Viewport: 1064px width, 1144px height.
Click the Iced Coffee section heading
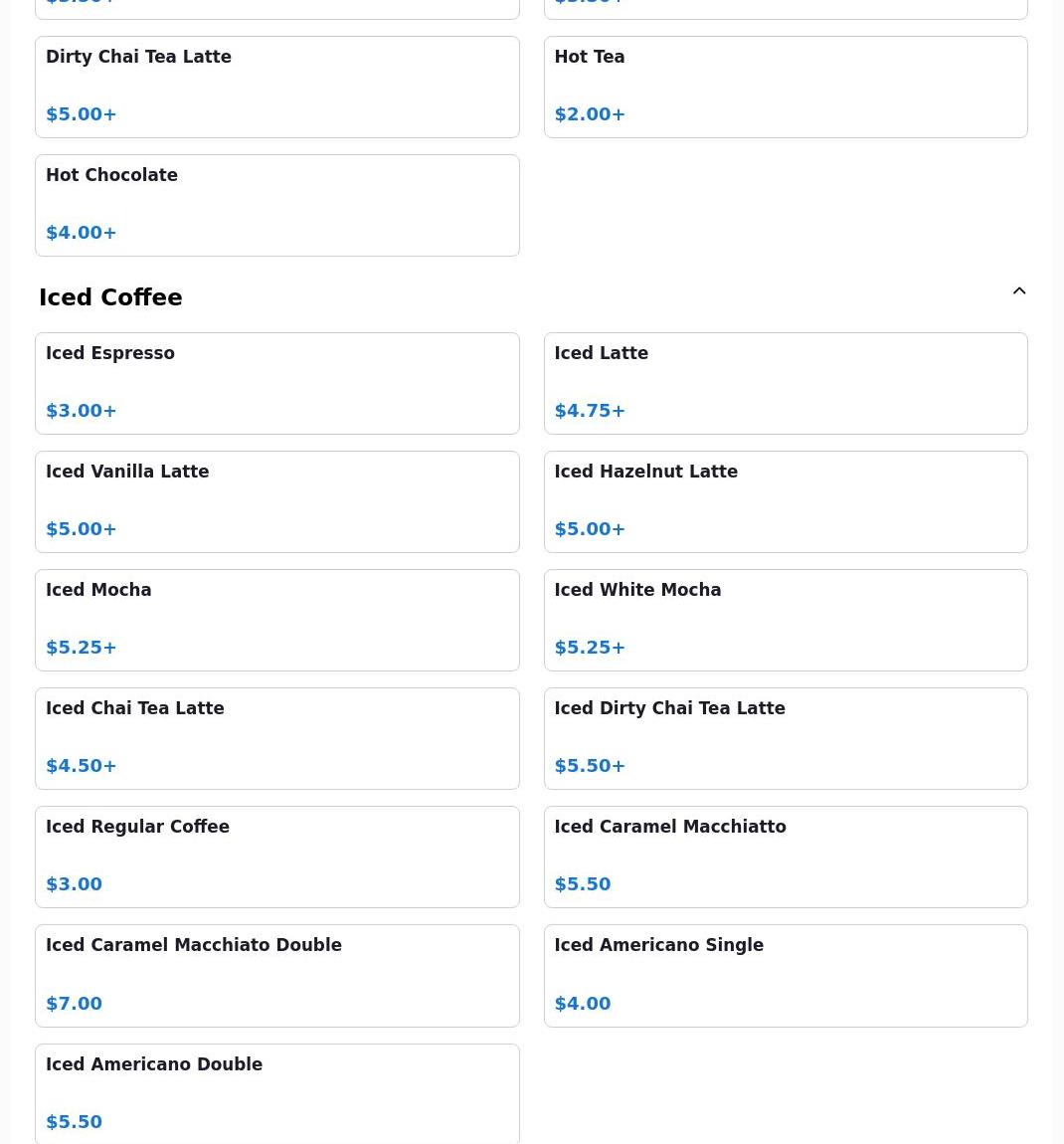(x=110, y=297)
